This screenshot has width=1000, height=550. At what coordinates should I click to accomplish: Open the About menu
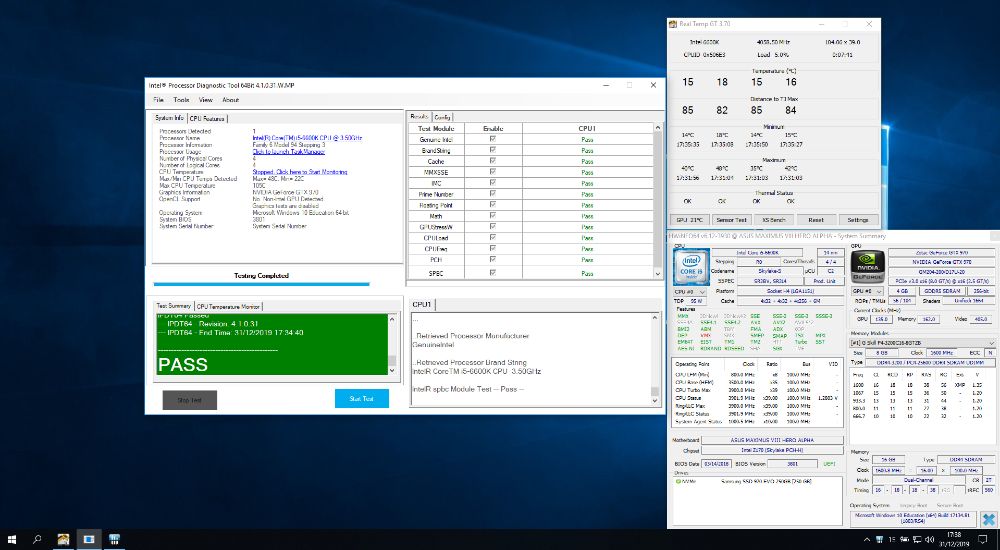point(230,100)
